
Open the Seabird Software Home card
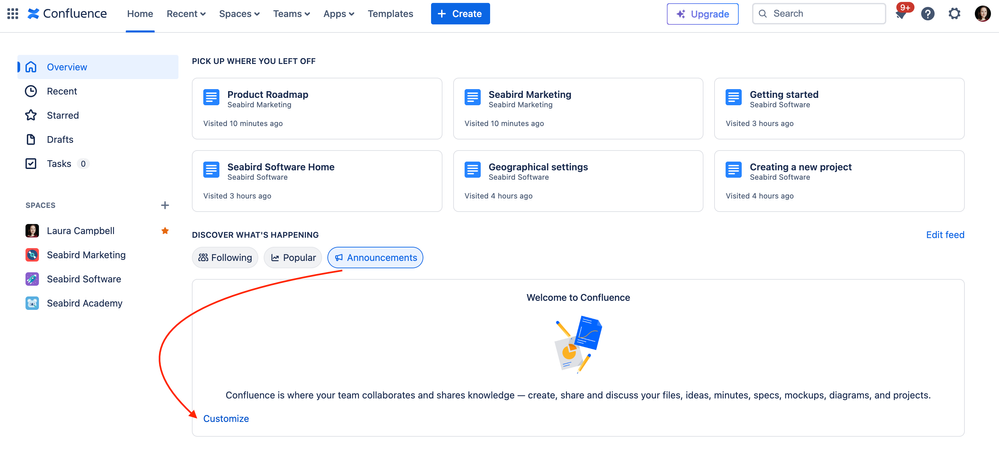(317, 181)
